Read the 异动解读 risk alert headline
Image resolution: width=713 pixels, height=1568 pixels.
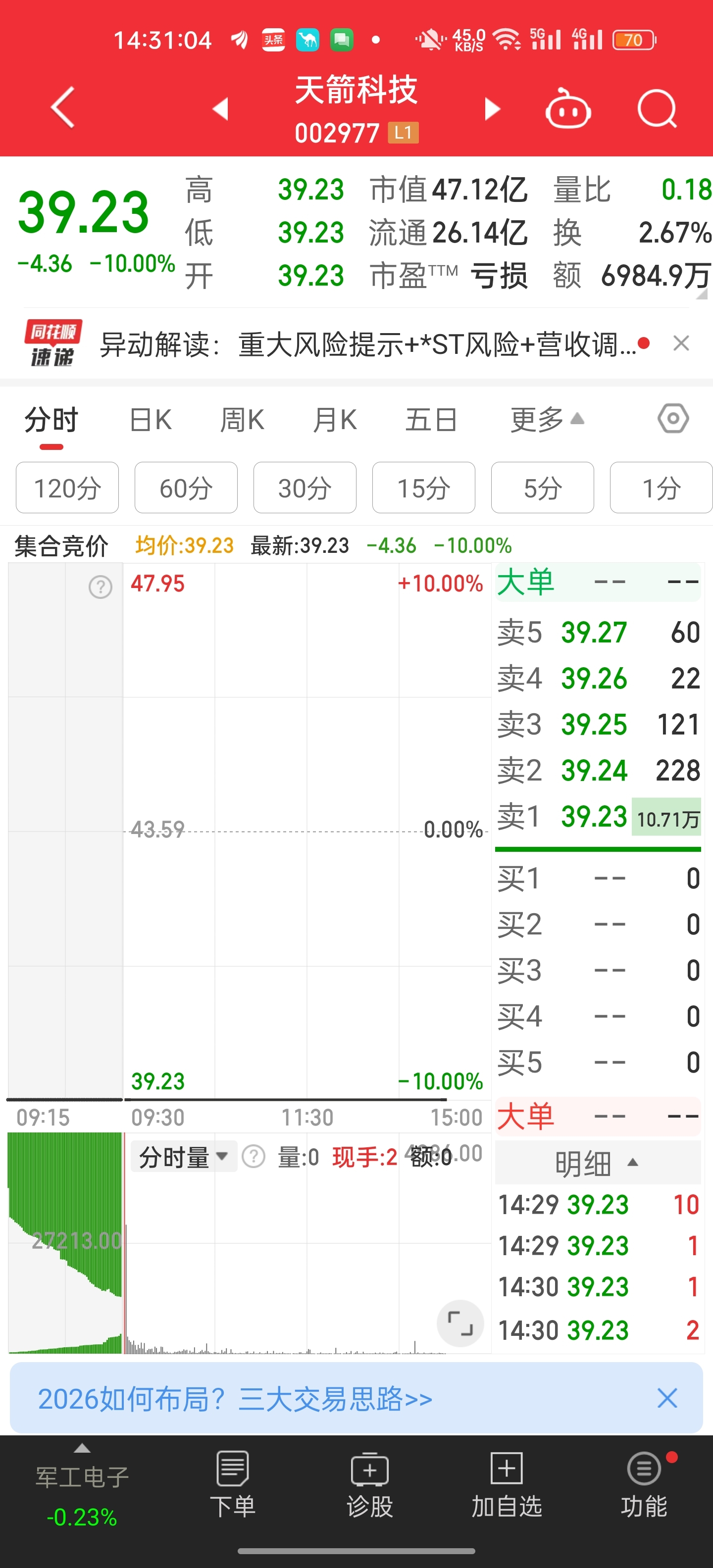(368, 344)
